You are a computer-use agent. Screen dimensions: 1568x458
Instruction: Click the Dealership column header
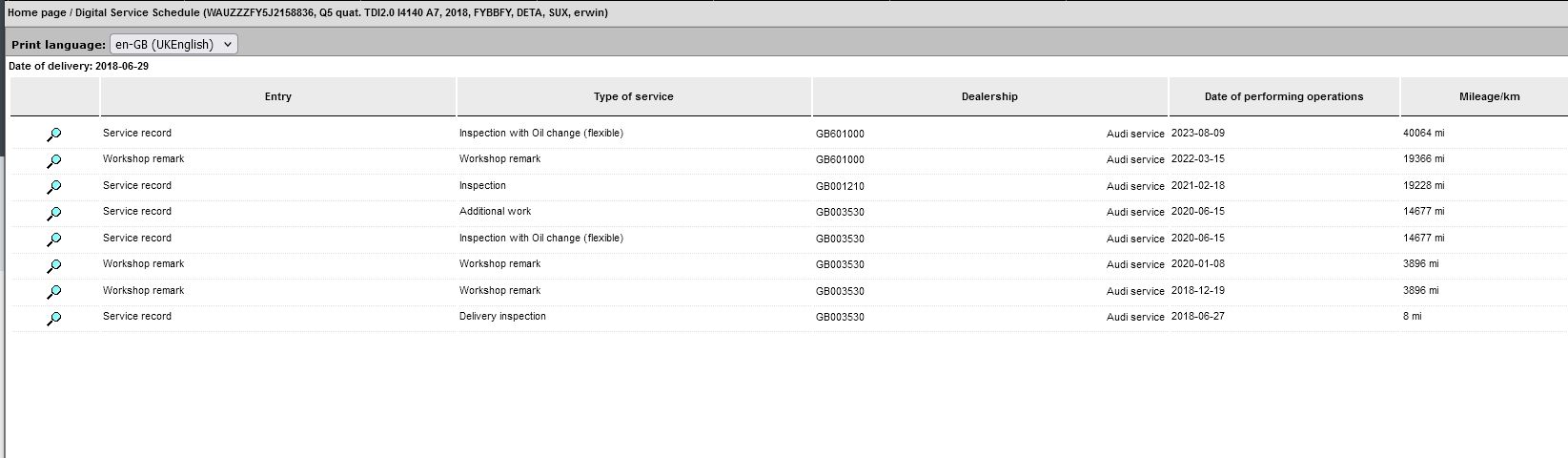[989, 96]
